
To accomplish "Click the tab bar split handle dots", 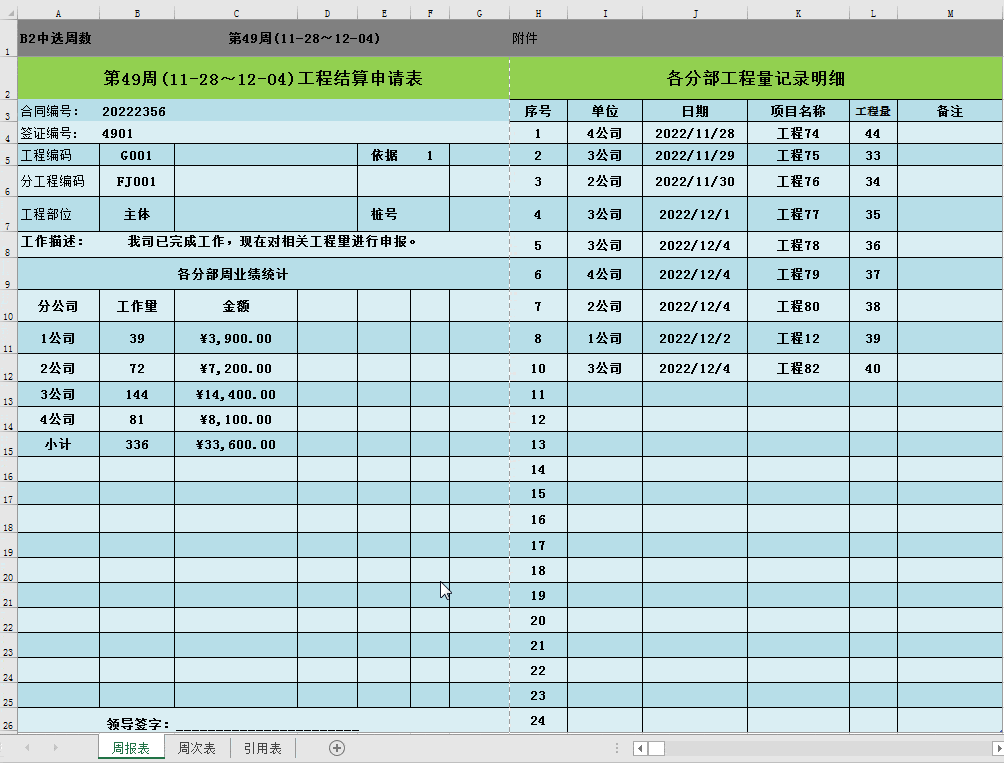I will (x=617, y=748).
